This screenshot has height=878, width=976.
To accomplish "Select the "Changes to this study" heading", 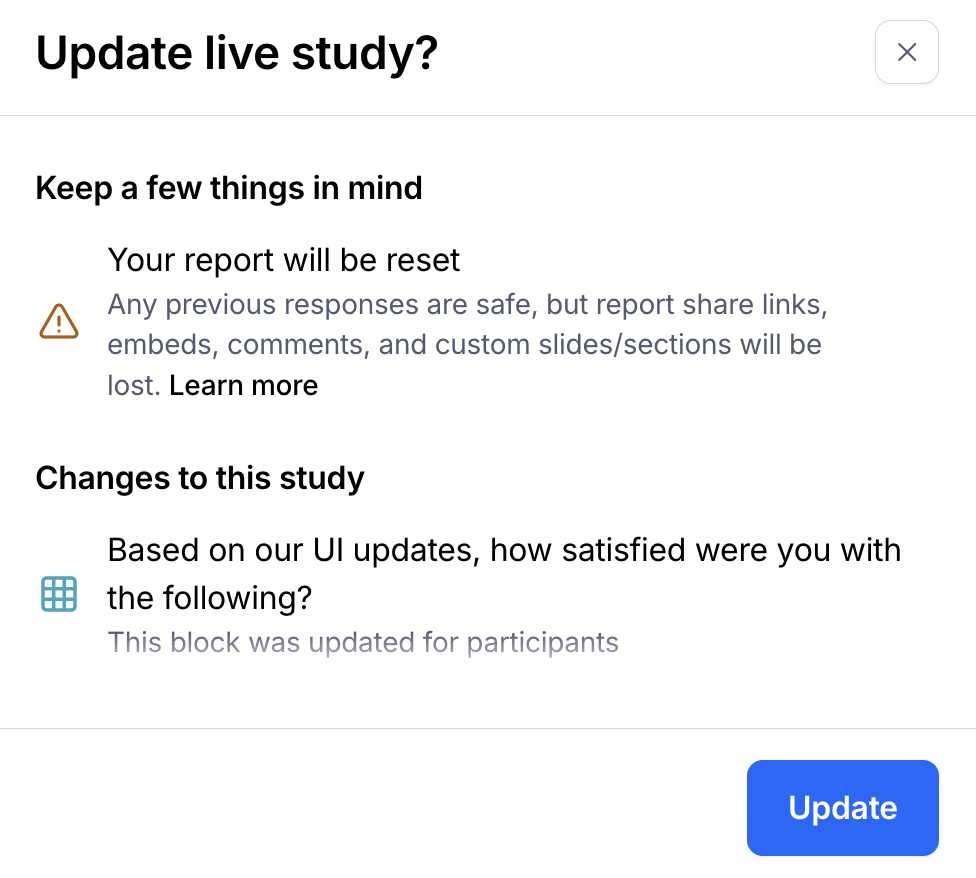I will [x=200, y=478].
